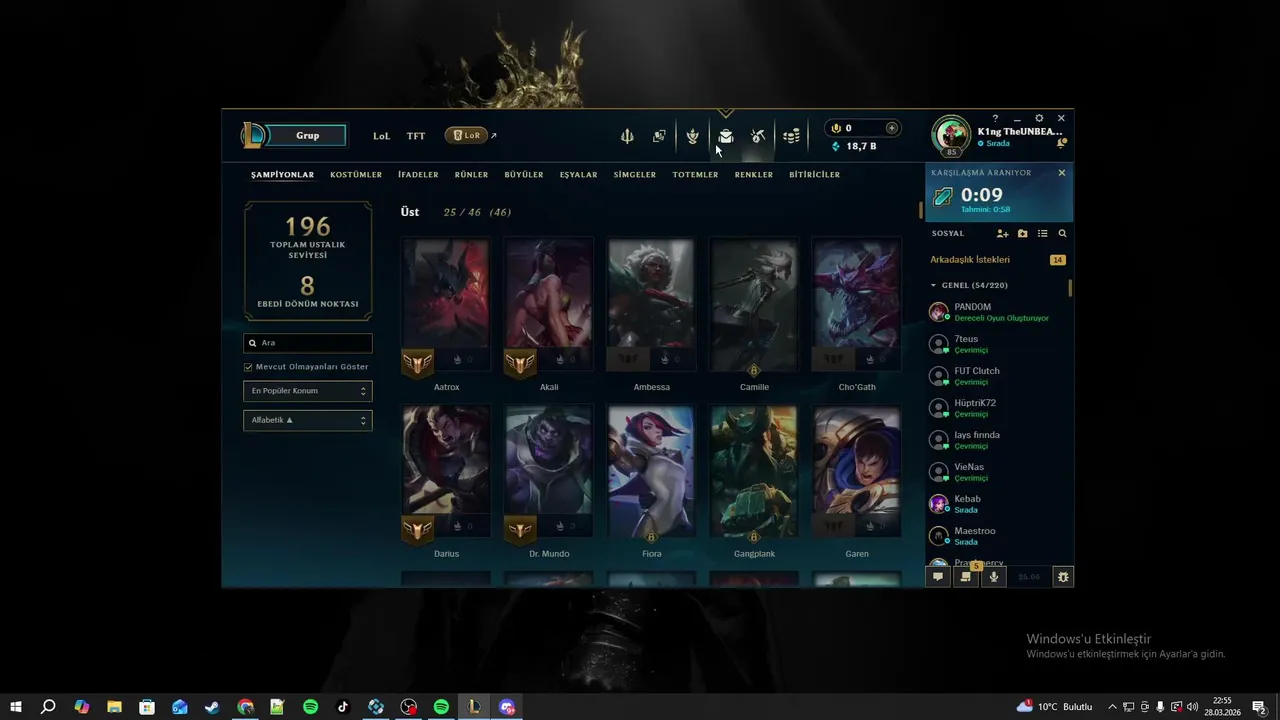The image size is (1280, 720).
Task: Select friend PANDOM in the list
Action: pos(997,312)
